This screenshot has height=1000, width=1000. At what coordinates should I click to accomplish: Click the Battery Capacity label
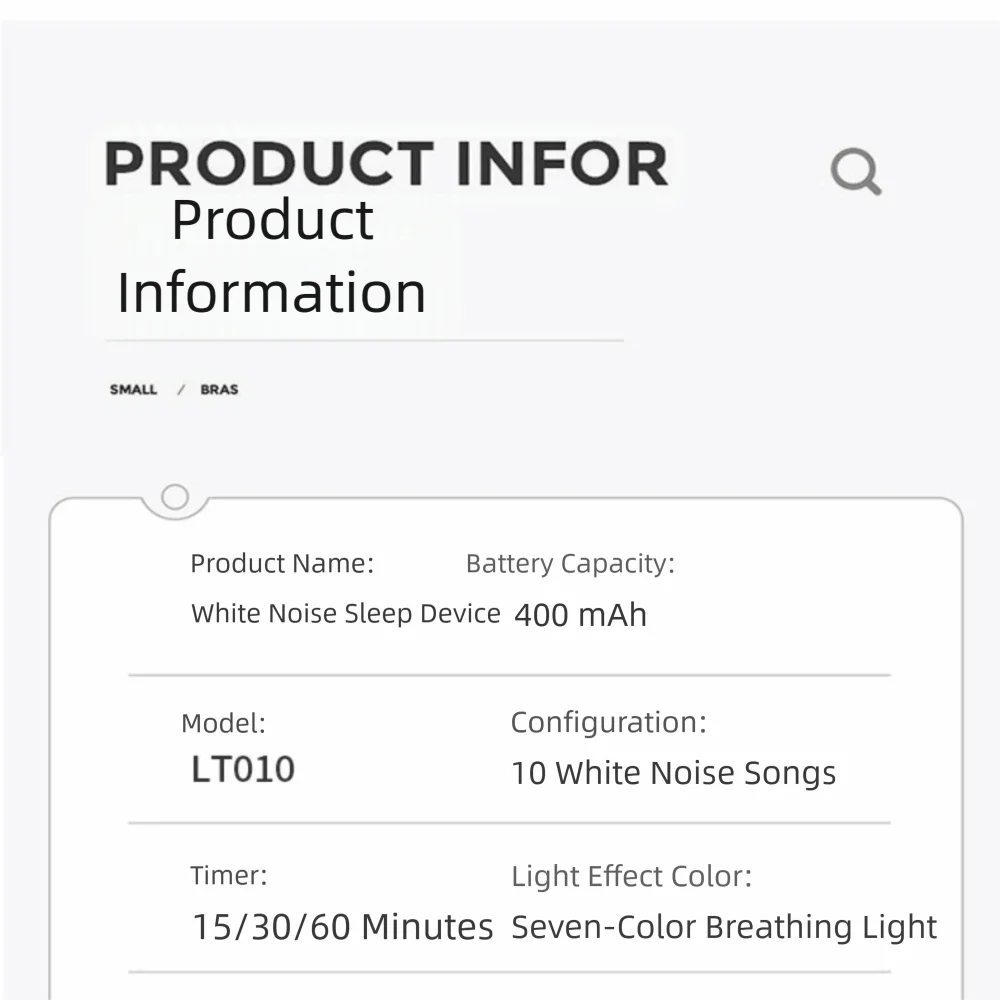570,564
